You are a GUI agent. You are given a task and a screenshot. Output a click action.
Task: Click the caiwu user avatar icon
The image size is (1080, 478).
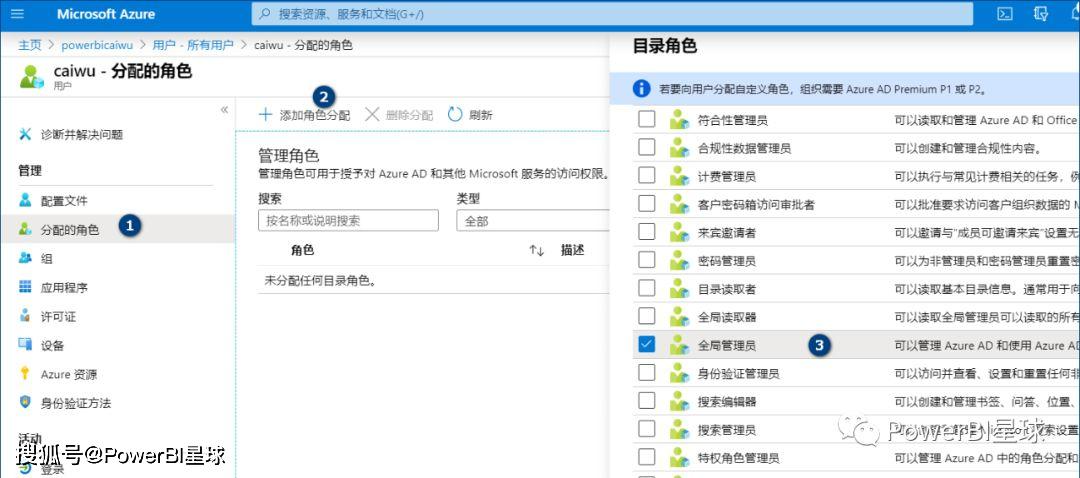(32, 76)
